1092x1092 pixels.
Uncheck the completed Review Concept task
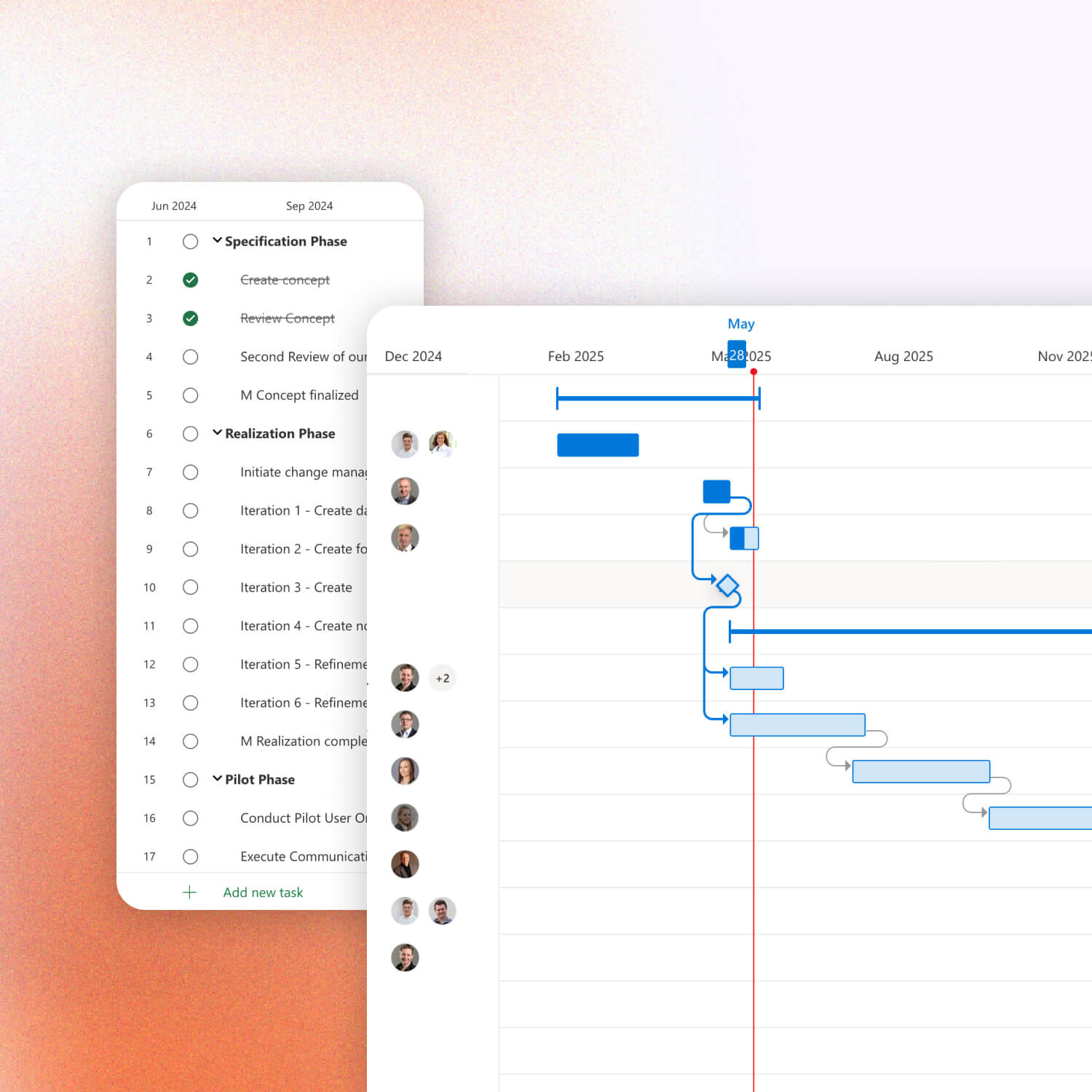point(190,318)
